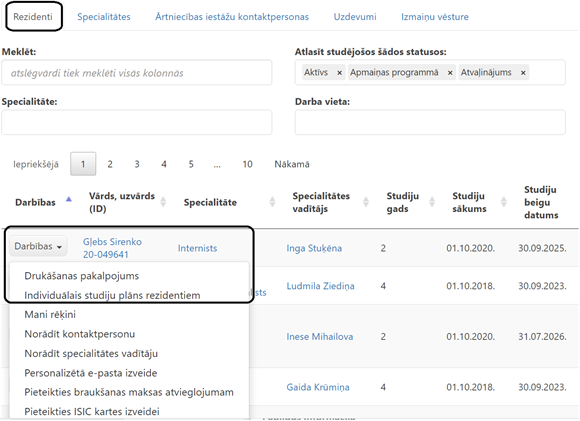This screenshot has width=580, height=421.
Task: Switch to the Specialitātes tab
Action: (x=104, y=17)
